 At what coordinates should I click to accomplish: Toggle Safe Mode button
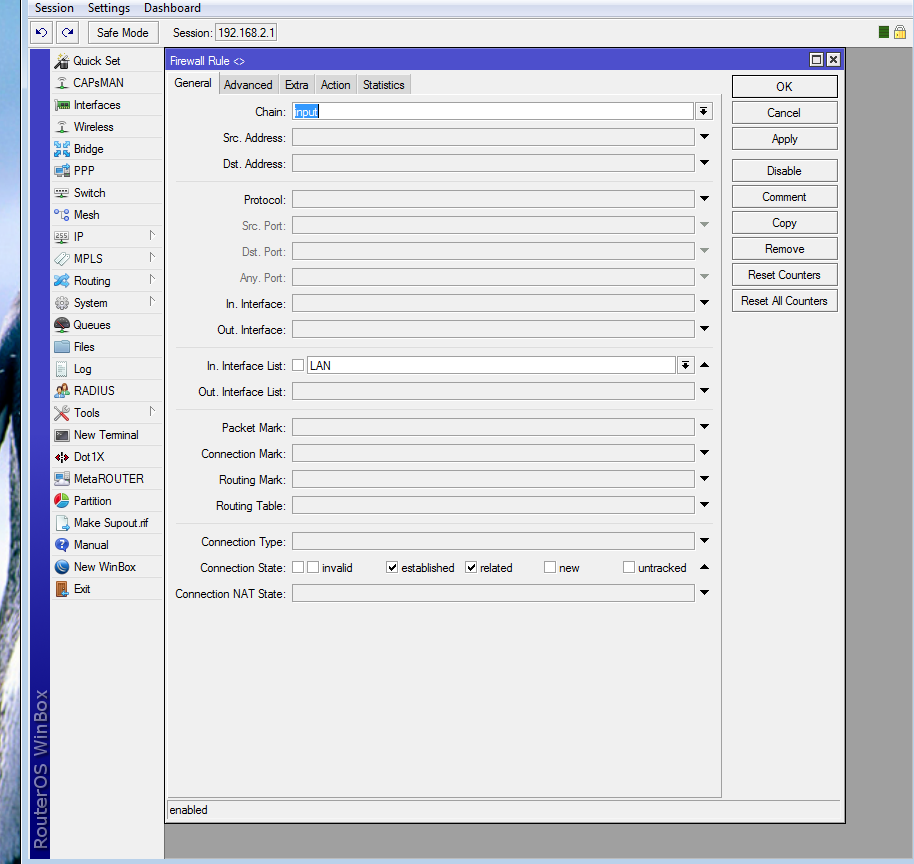point(123,33)
